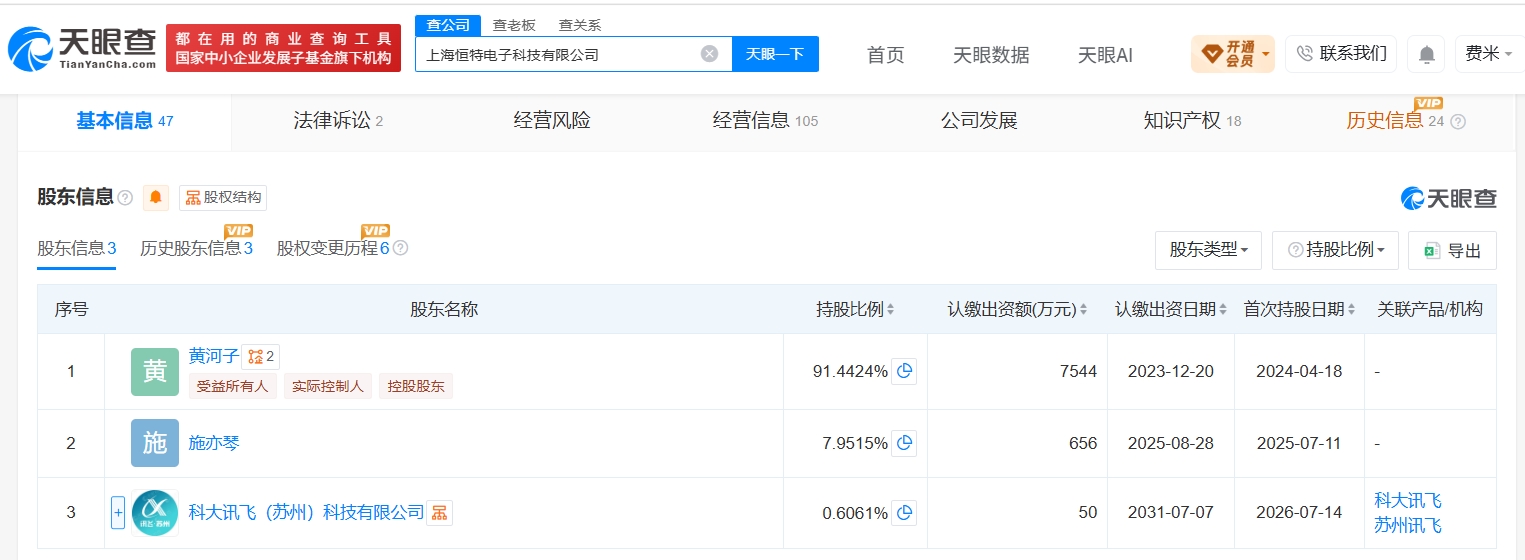Image resolution: width=1525 pixels, height=560 pixels.
Task: Open the 费米 user account dropdown
Action: [1489, 54]
